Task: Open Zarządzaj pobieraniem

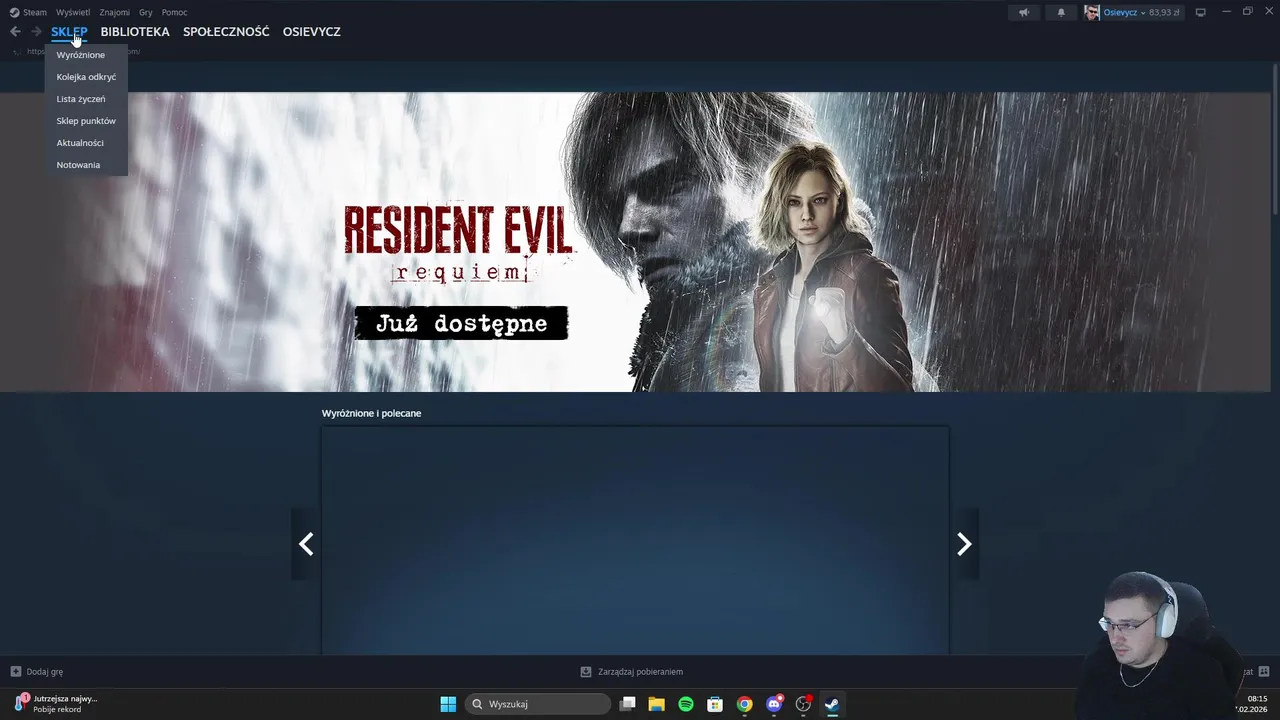Action: pyautogui.click(x=632, y=672)
